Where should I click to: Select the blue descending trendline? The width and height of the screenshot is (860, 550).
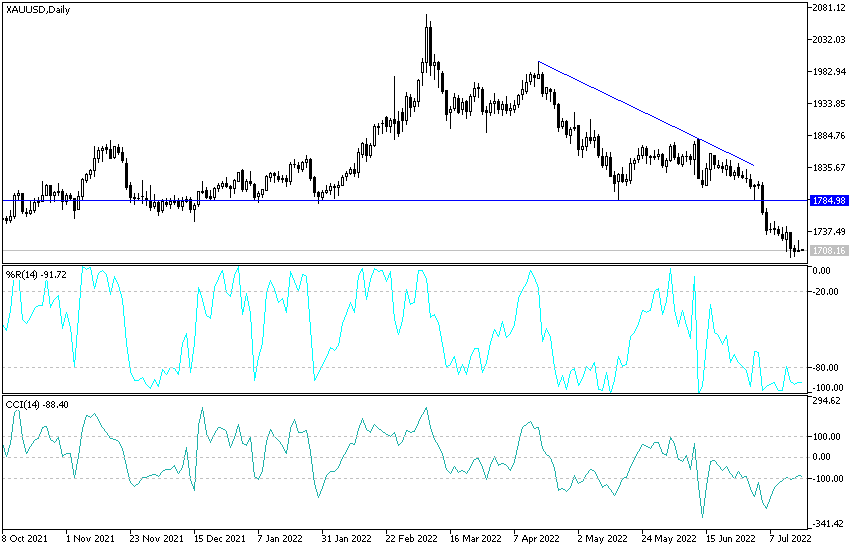646,113
